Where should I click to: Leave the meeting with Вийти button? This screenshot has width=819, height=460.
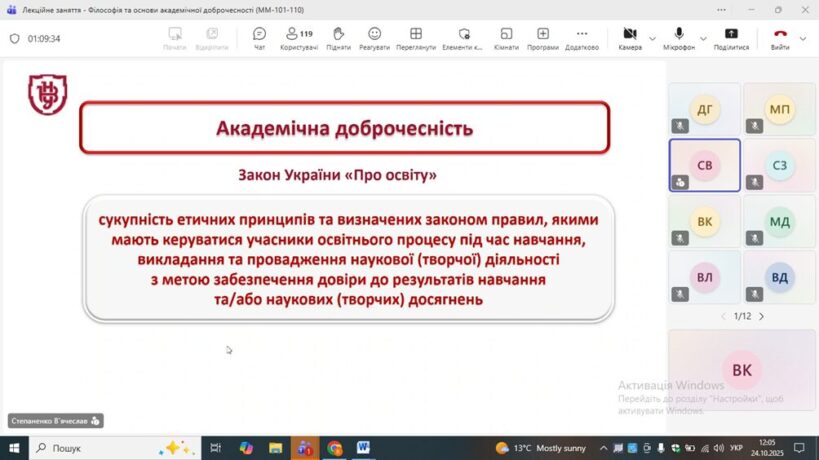pyautogui.click(x=780, y=38)
